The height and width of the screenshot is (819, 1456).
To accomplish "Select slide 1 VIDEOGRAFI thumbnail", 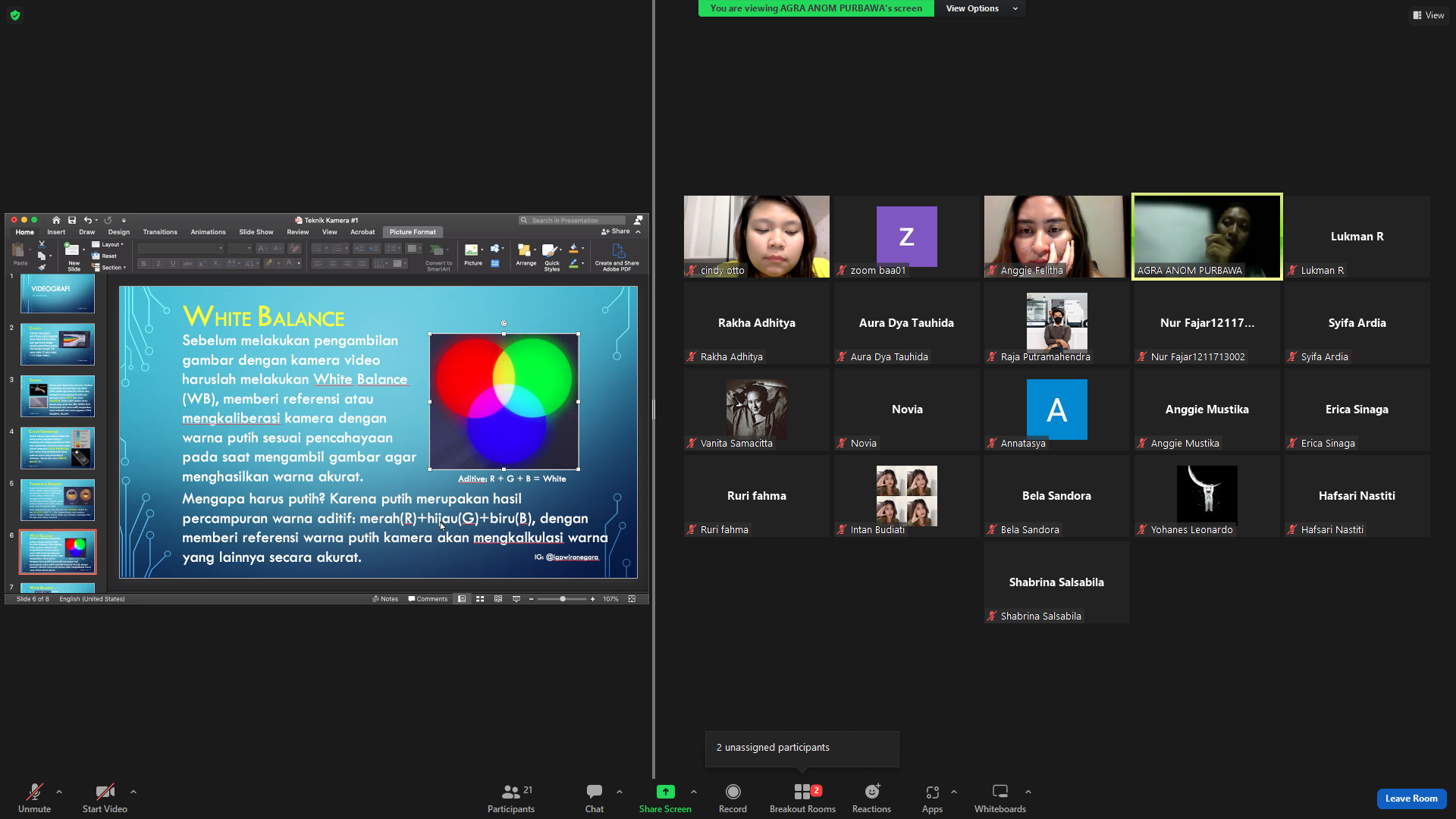I will [x=58, y=294].
